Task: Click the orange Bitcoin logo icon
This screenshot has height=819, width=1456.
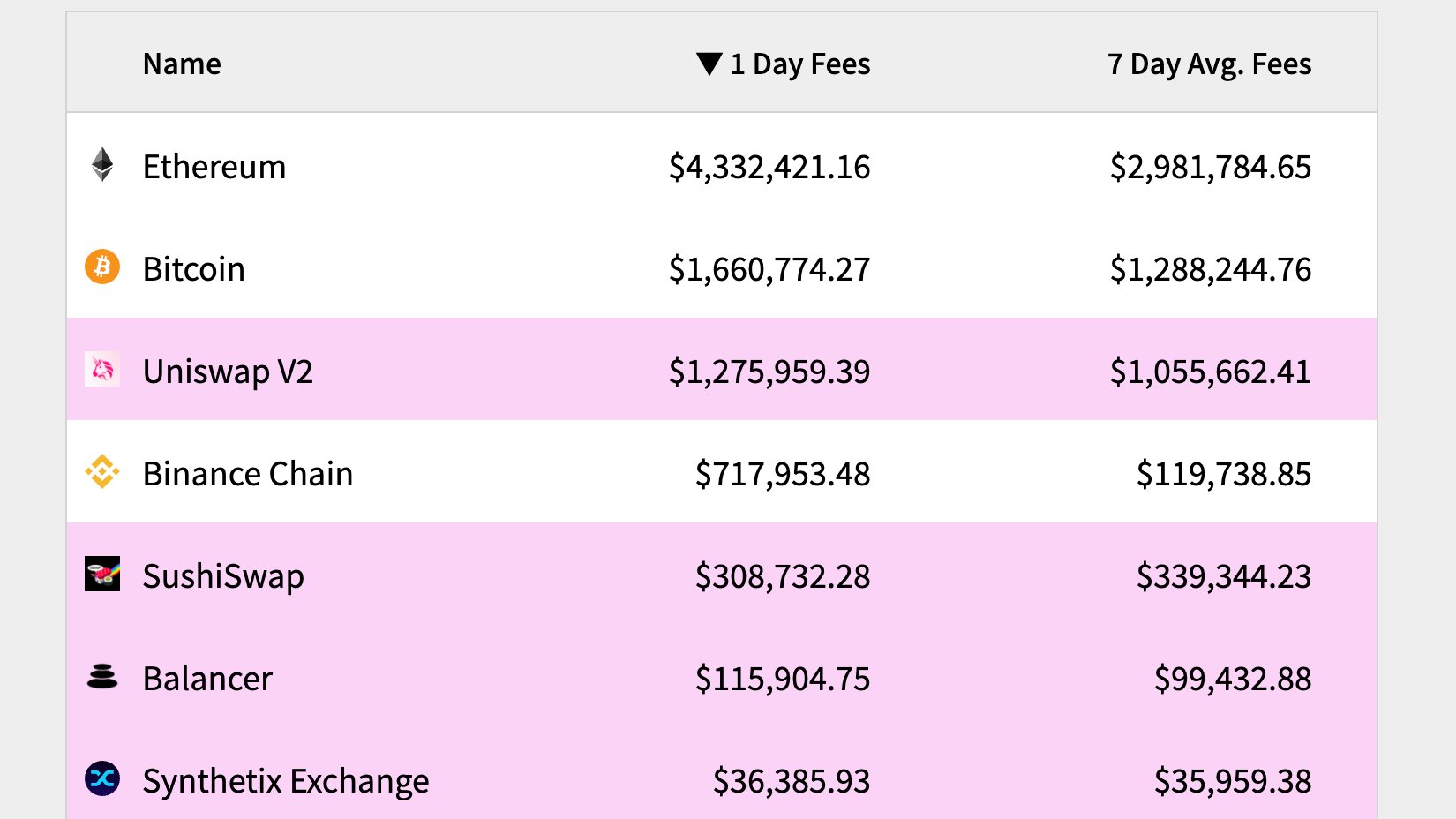Action: point(102,267)
